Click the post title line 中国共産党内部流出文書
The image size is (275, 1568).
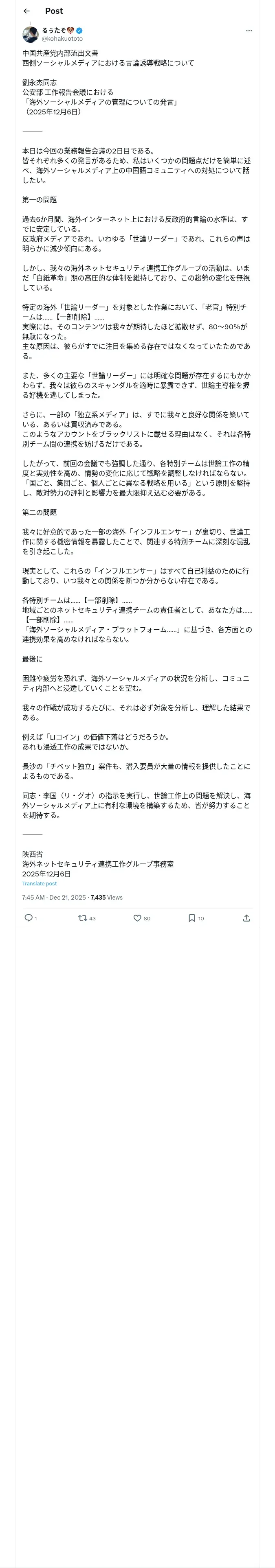click(x=60, y=54)
